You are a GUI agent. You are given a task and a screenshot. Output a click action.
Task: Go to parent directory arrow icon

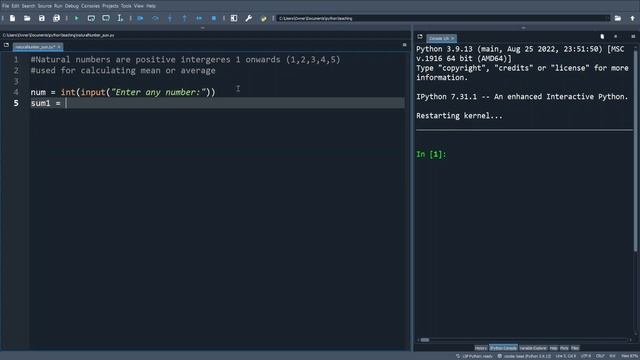point(632,18)
